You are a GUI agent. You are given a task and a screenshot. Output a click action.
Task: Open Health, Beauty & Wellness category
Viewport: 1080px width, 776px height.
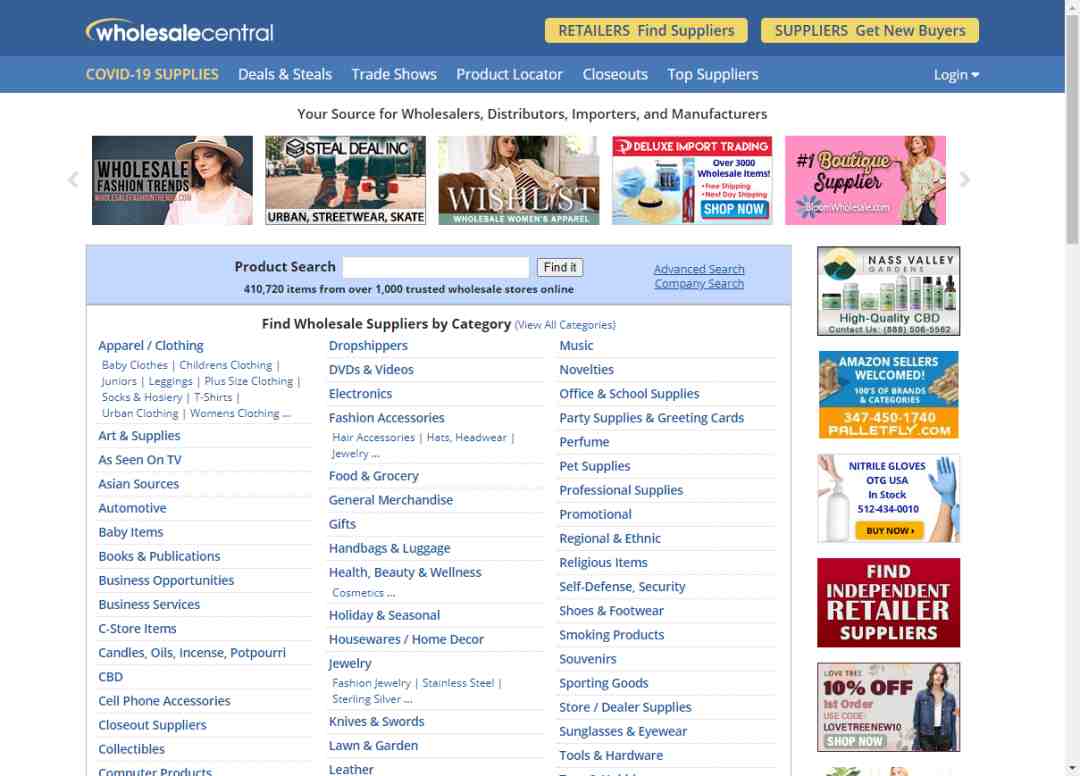tap(405, 572)
